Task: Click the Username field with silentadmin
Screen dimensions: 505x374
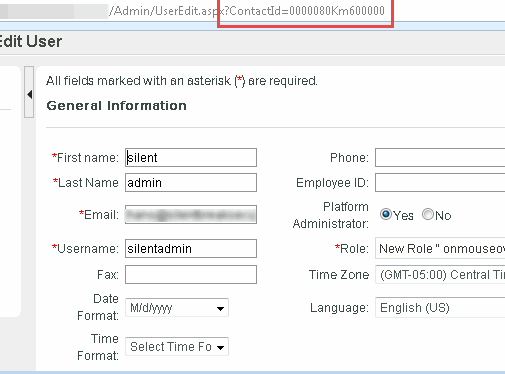Action: [x=191, y=248]
